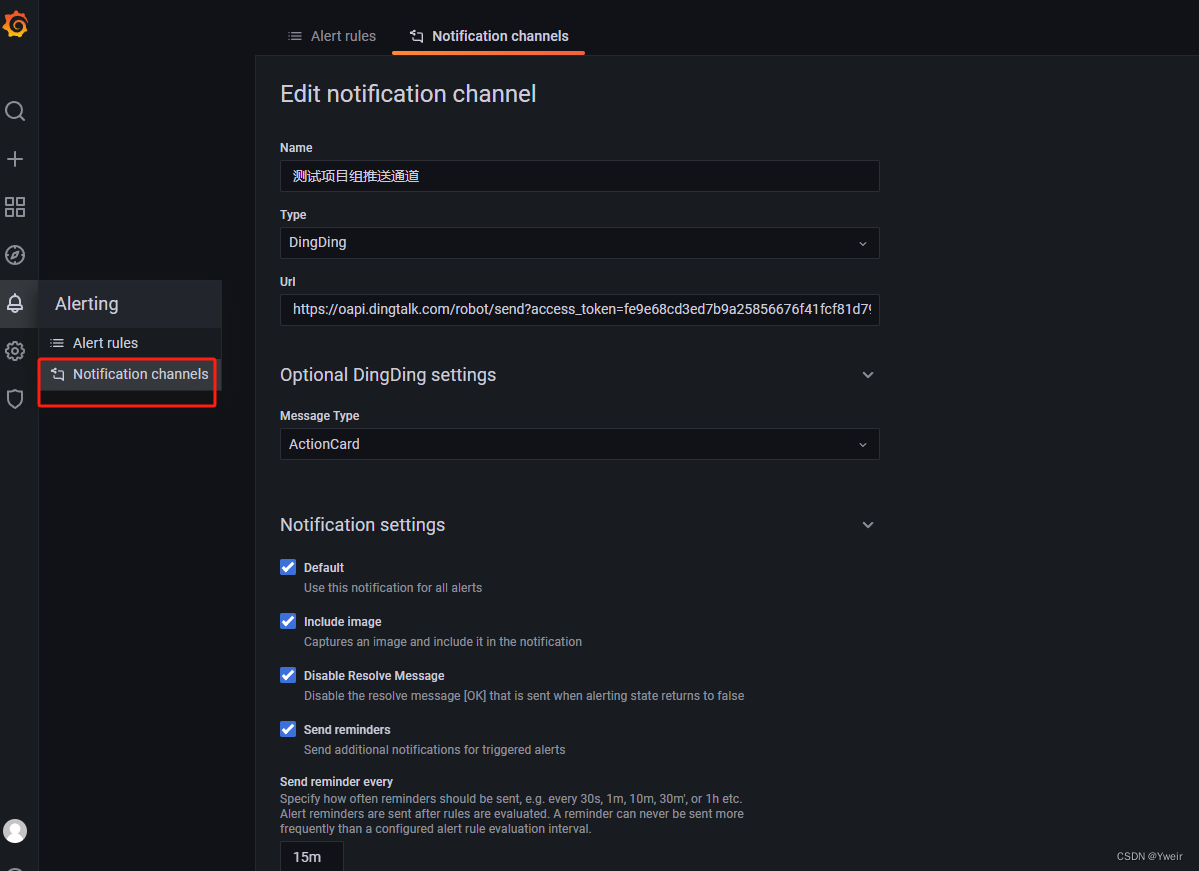This screenshot has height=871, width=1199.
Task: Open the Search panel icon
Action: pyautogui.click(x=16, y=111)
